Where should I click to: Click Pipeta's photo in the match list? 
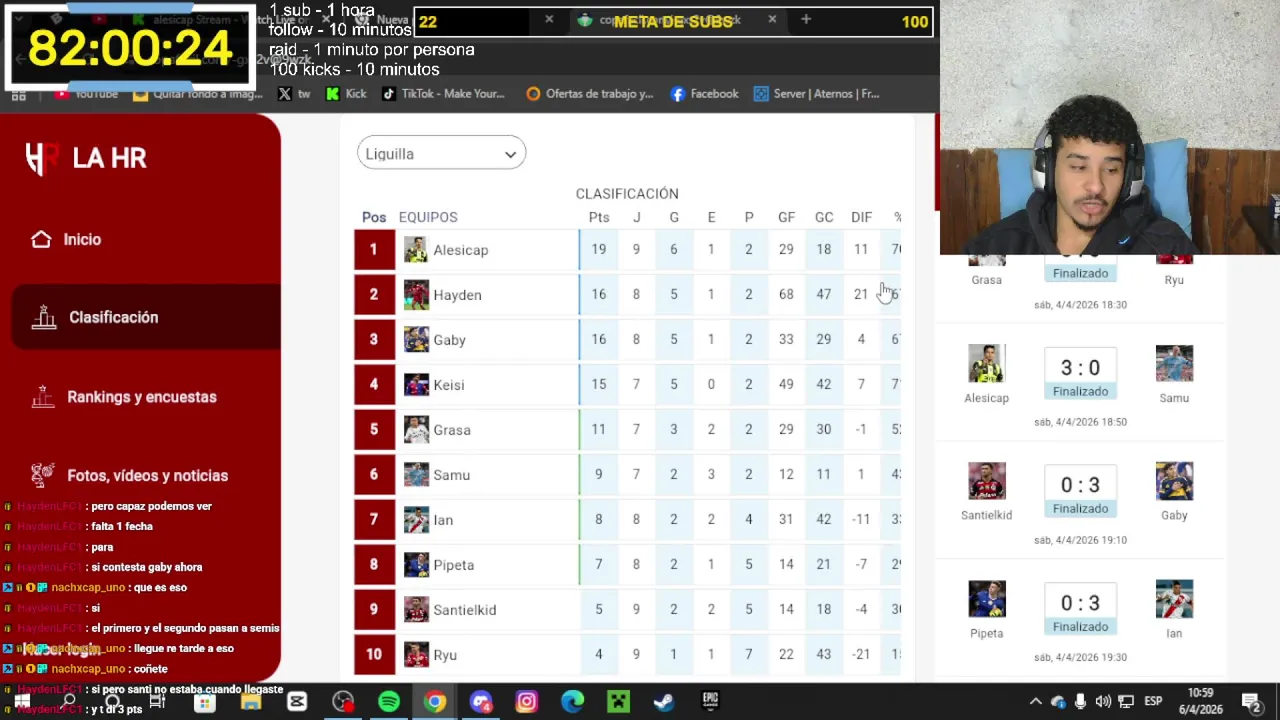pyautogui.click(x=986, y=599)
